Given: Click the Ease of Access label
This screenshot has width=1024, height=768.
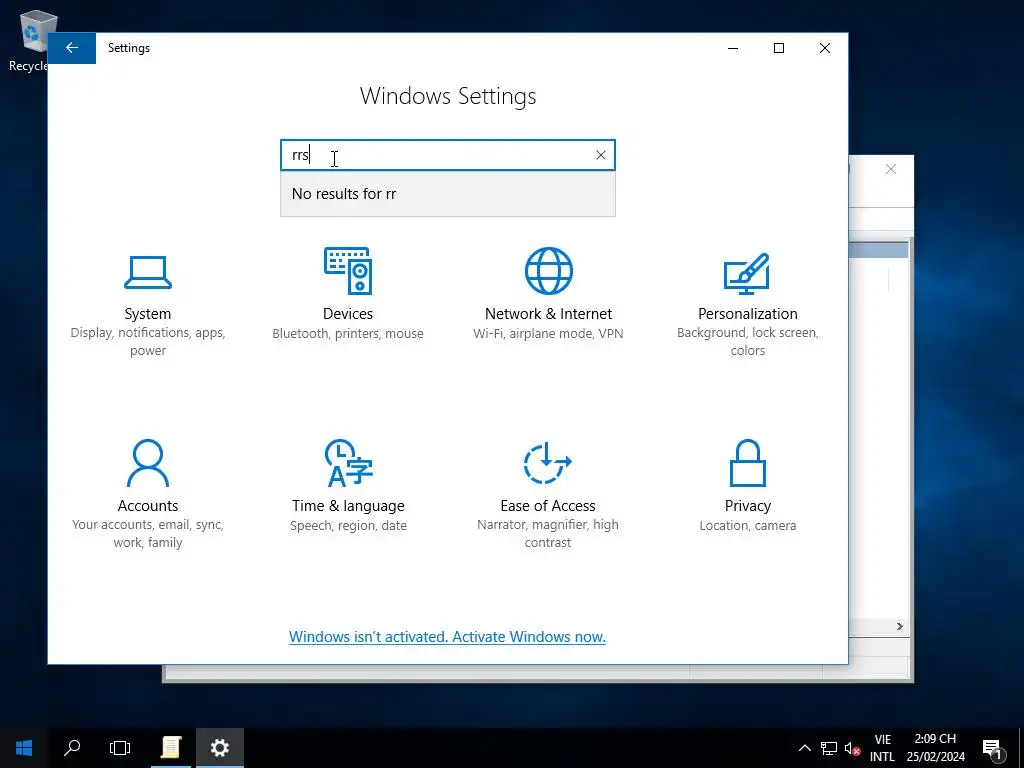Looking at the screenshot, I should tap(548, 505).
